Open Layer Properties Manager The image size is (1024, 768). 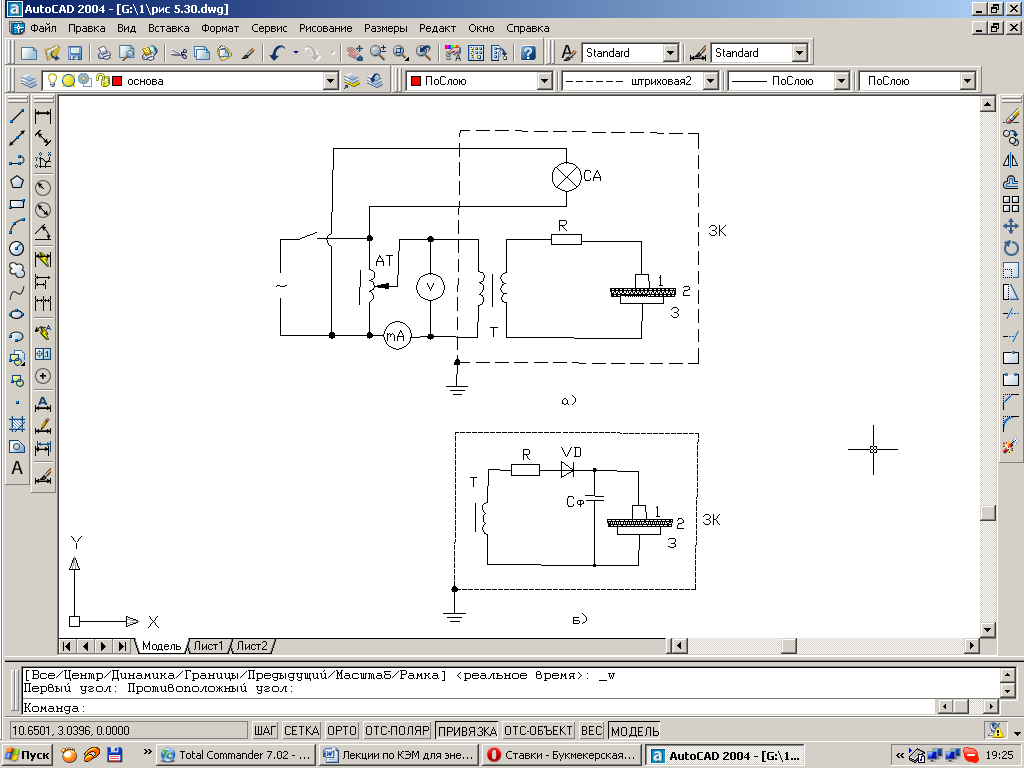[x=29, y=81]
